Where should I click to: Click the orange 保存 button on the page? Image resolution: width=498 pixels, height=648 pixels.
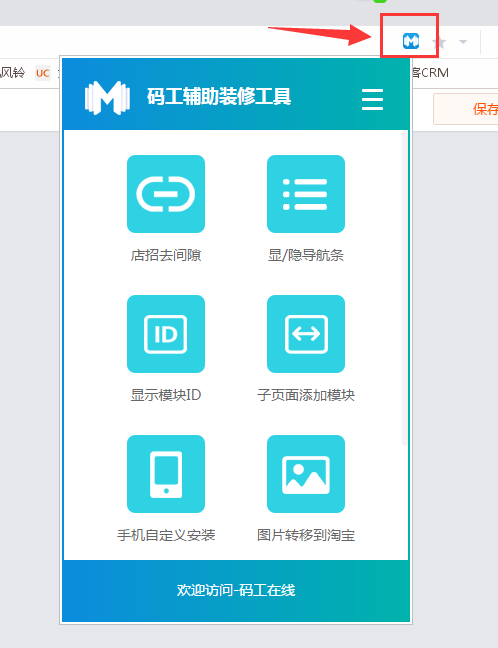466,109
